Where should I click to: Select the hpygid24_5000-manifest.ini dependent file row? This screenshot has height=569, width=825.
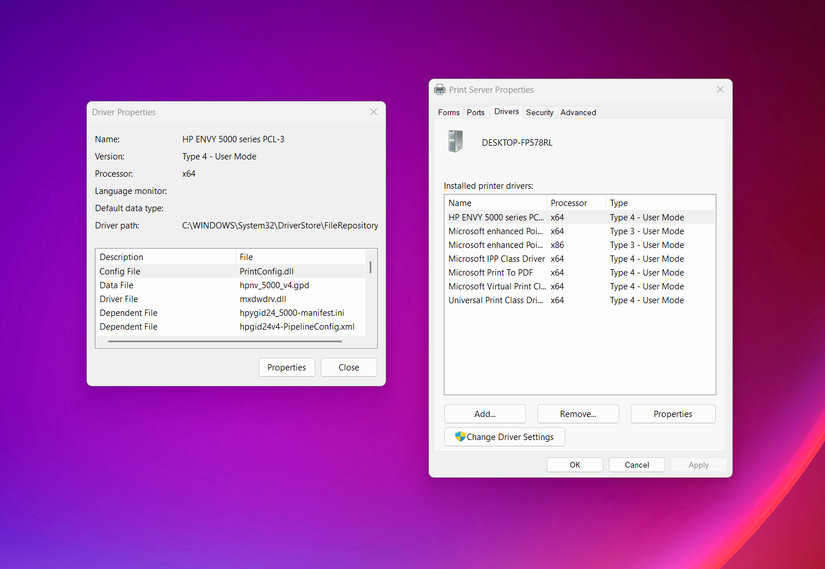point(230,313)
